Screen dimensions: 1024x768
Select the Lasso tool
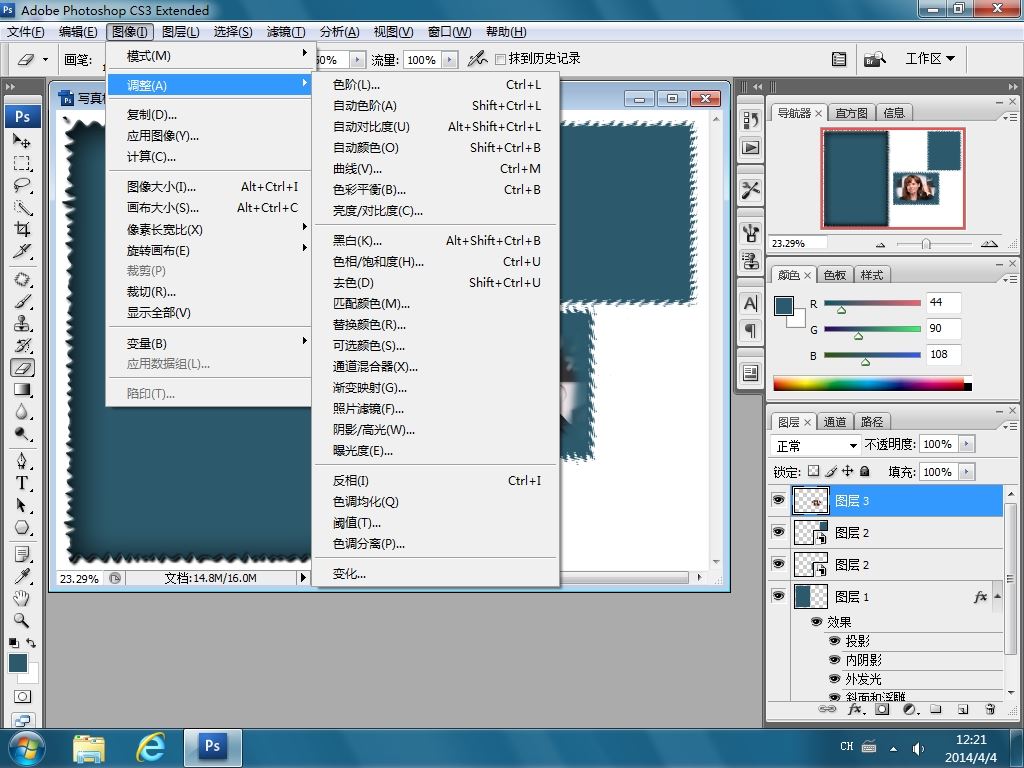click(22, 185)
